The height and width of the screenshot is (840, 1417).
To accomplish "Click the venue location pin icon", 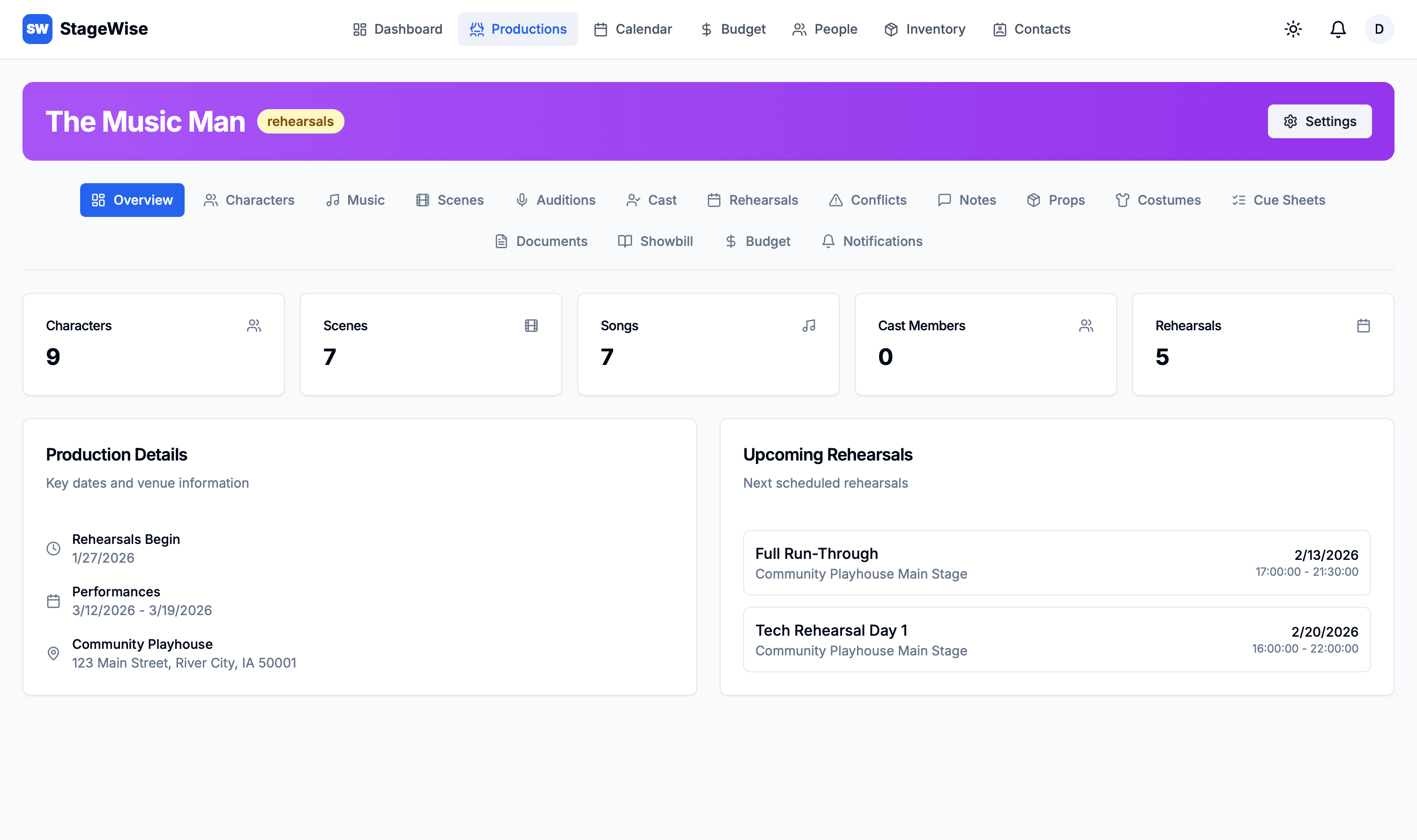I will coord(53,653).
